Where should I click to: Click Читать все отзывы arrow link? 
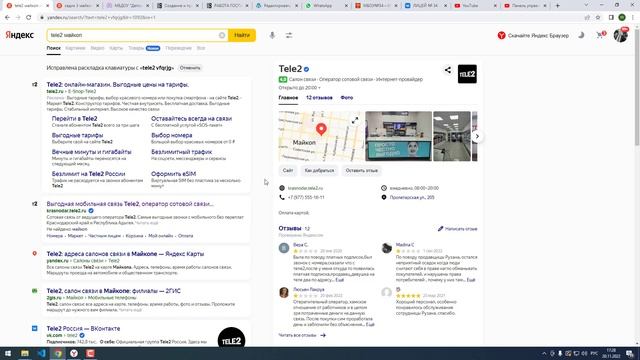(302, 336)
